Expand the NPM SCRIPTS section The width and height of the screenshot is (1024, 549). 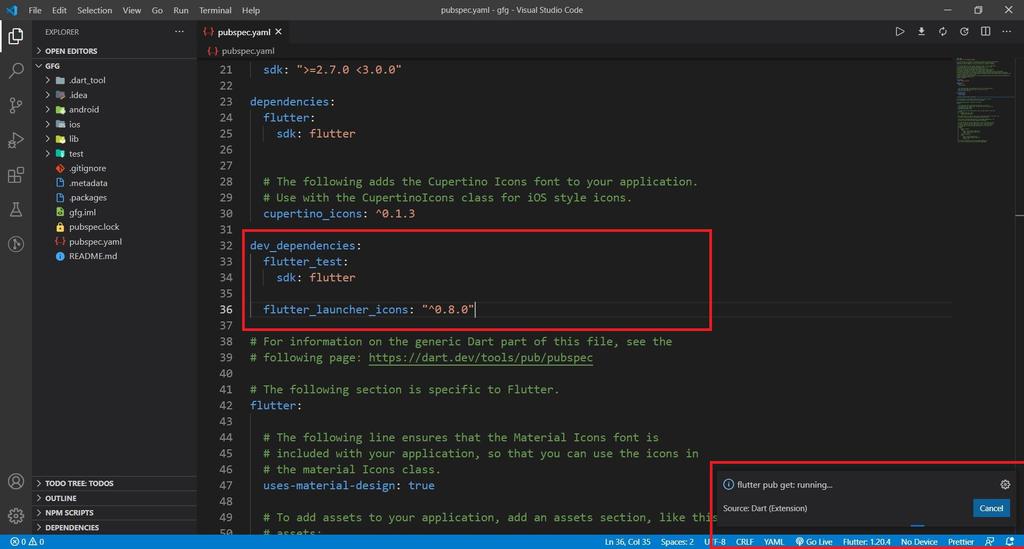point(114,512)
